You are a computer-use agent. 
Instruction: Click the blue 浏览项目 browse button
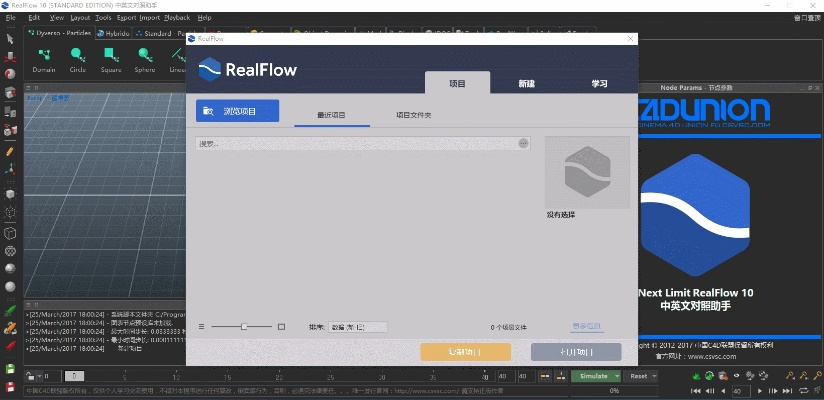pyautogui.click(x=238, y=111)
